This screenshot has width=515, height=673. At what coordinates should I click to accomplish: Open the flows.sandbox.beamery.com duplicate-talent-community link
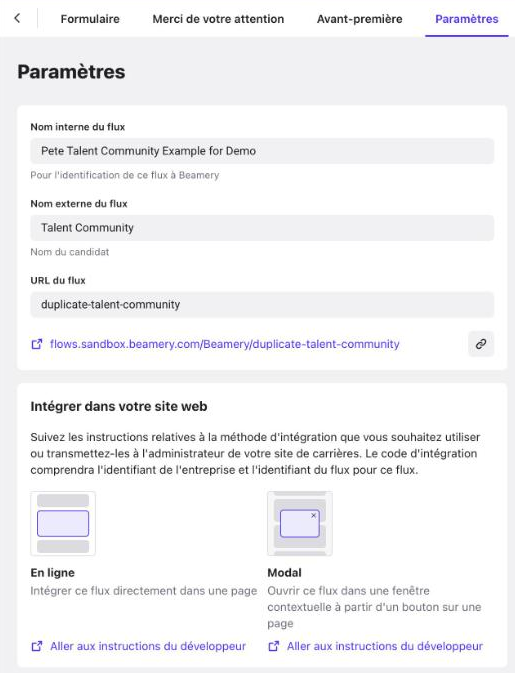[x=224, y=344]
